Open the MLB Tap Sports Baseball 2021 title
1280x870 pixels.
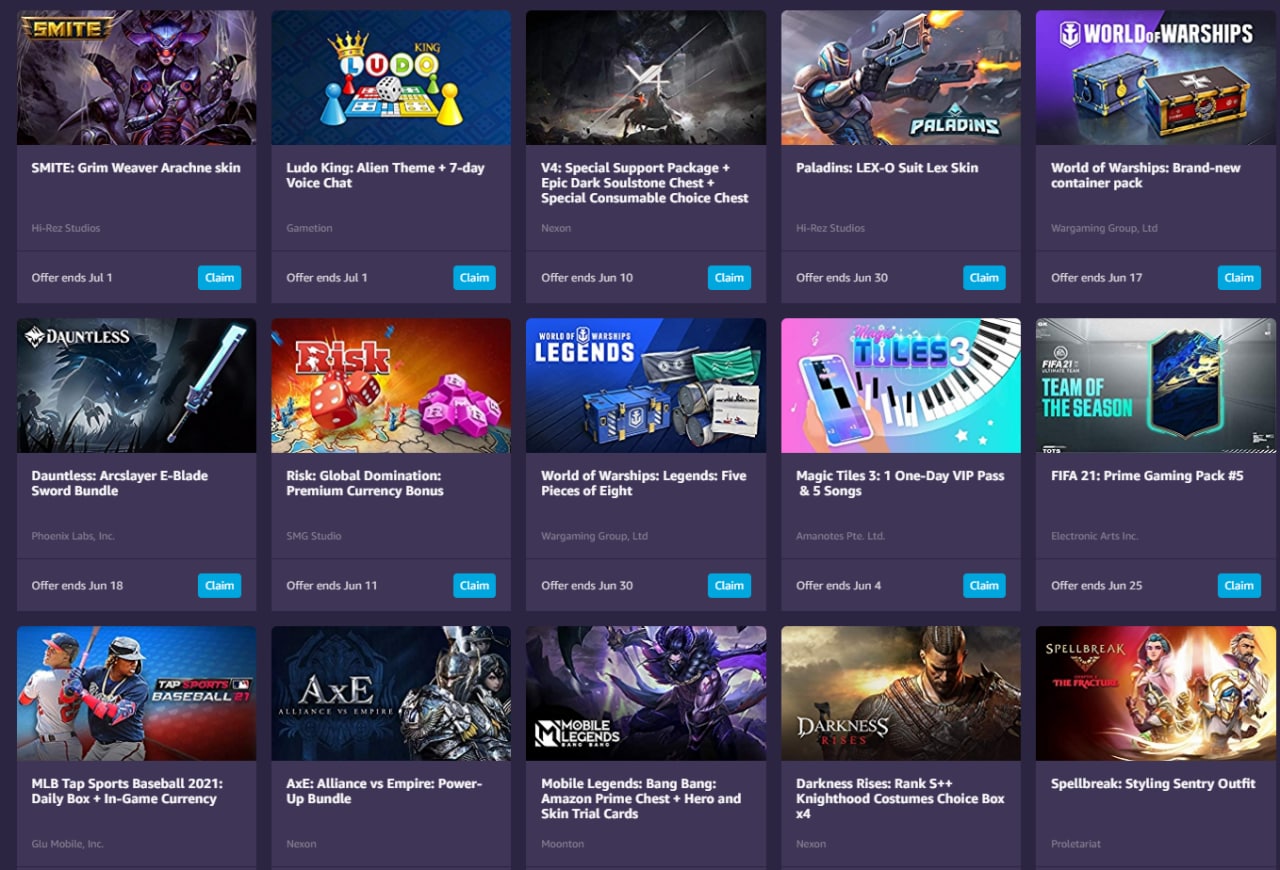coord(127,791)
